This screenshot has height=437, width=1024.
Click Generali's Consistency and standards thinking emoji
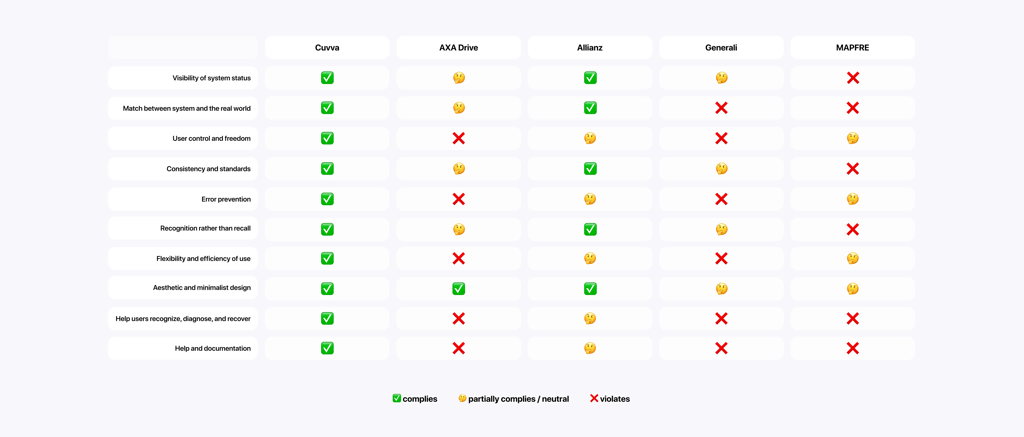(x=721, y=169)
